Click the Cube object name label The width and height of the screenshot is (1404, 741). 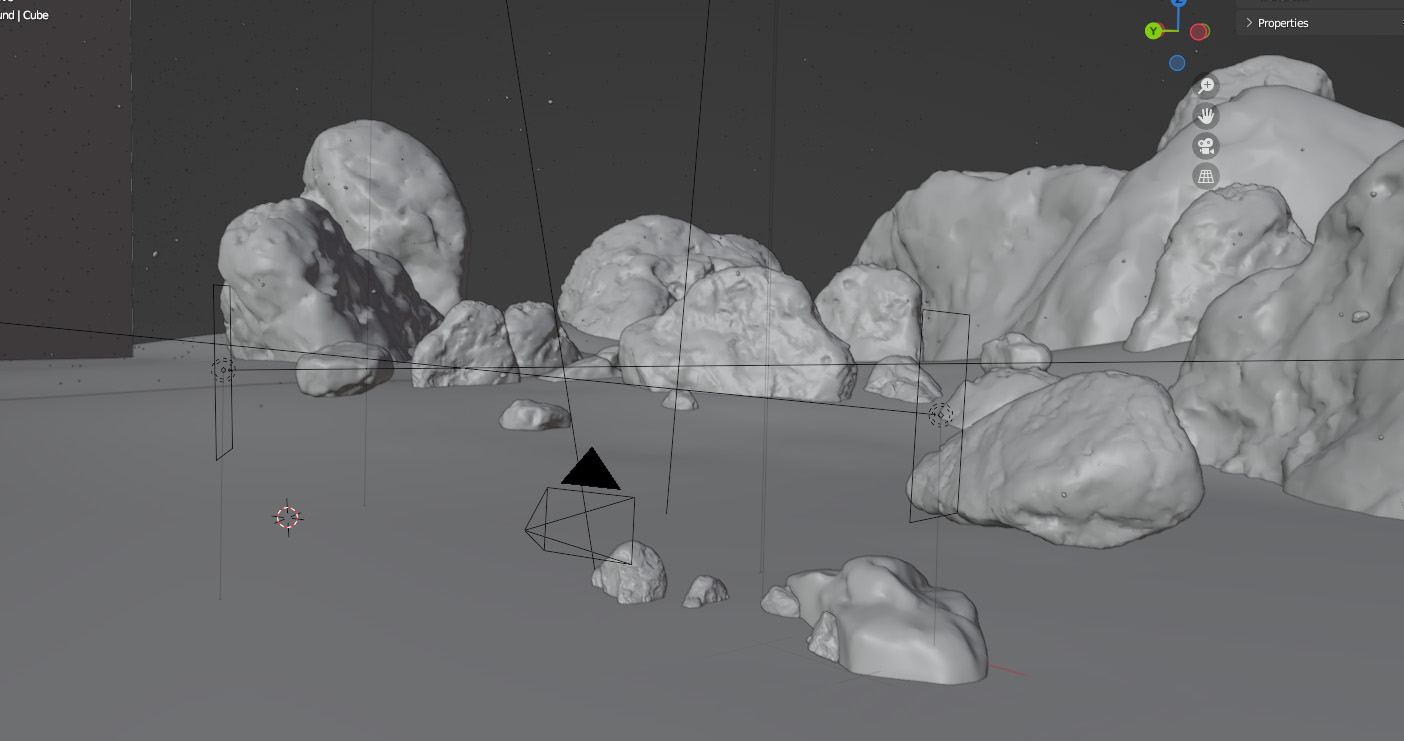pyautogui.click(x=36, y=15)
